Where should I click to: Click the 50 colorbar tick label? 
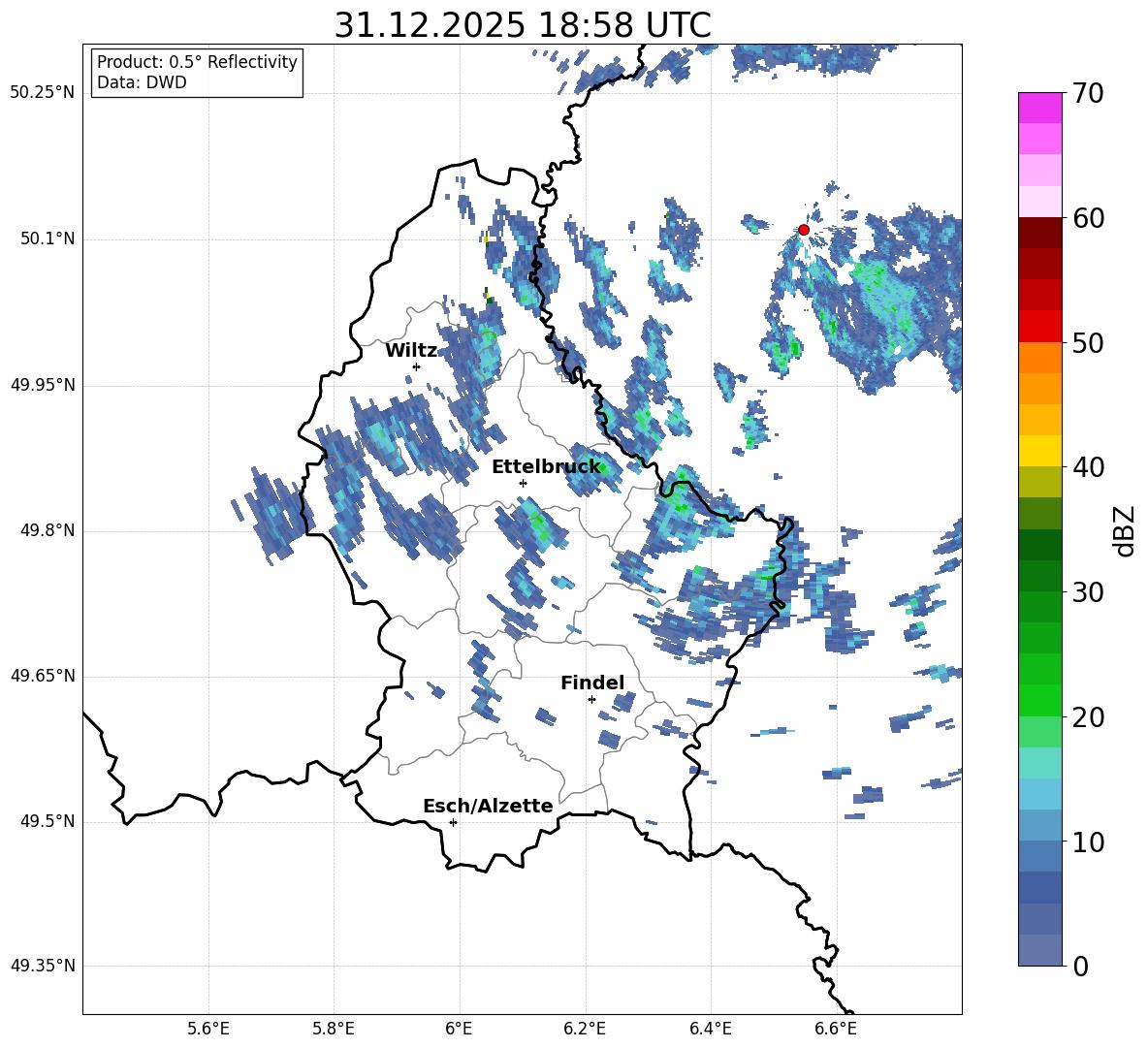tap(1088, 342)
